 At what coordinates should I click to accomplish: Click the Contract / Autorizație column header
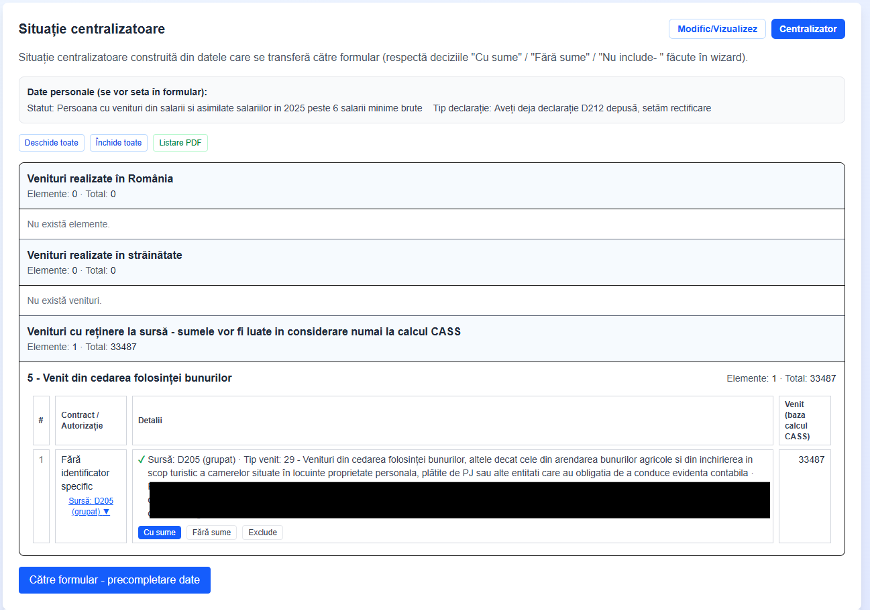[x=82, y=420]
